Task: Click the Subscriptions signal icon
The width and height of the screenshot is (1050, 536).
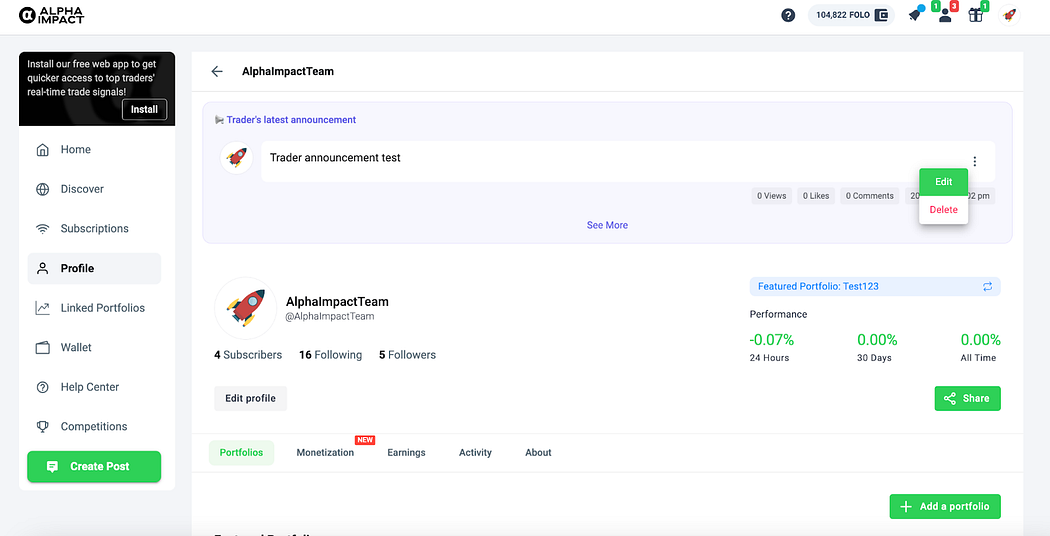Action: [x=42, y=228]
